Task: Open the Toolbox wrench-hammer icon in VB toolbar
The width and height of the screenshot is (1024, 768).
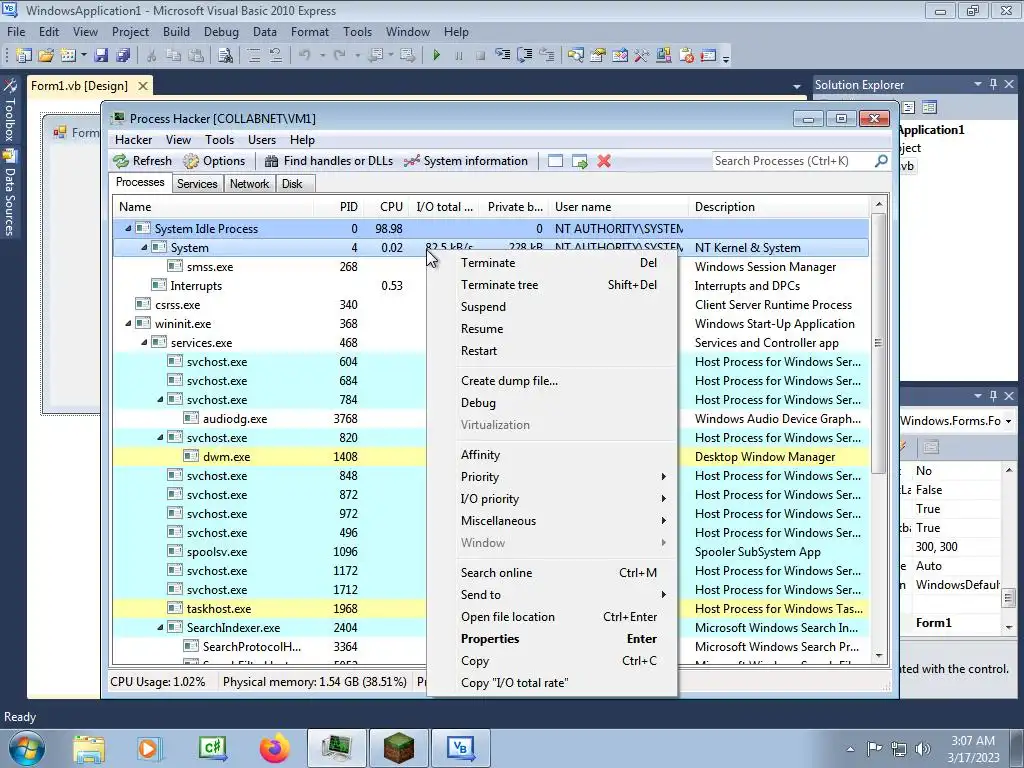Action: [x=641, y=56]
